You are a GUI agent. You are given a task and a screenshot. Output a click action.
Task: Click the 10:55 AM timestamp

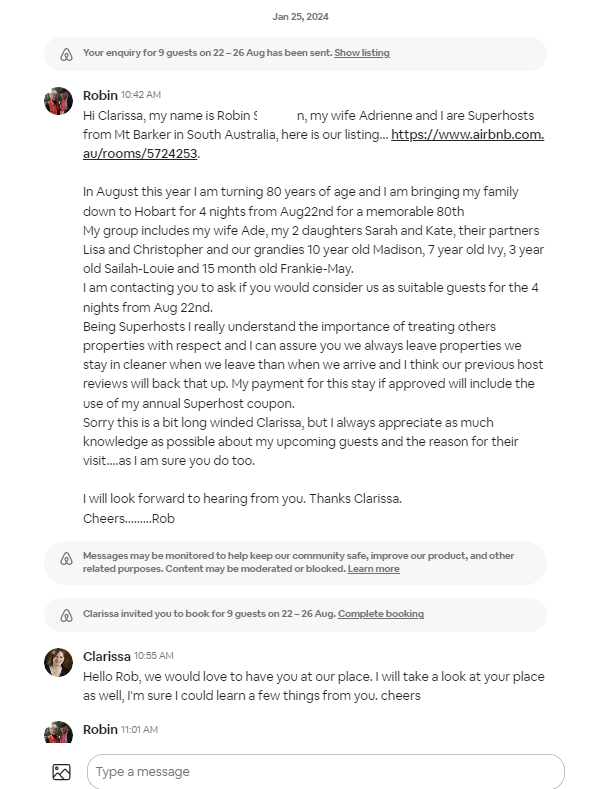(154, 656)
